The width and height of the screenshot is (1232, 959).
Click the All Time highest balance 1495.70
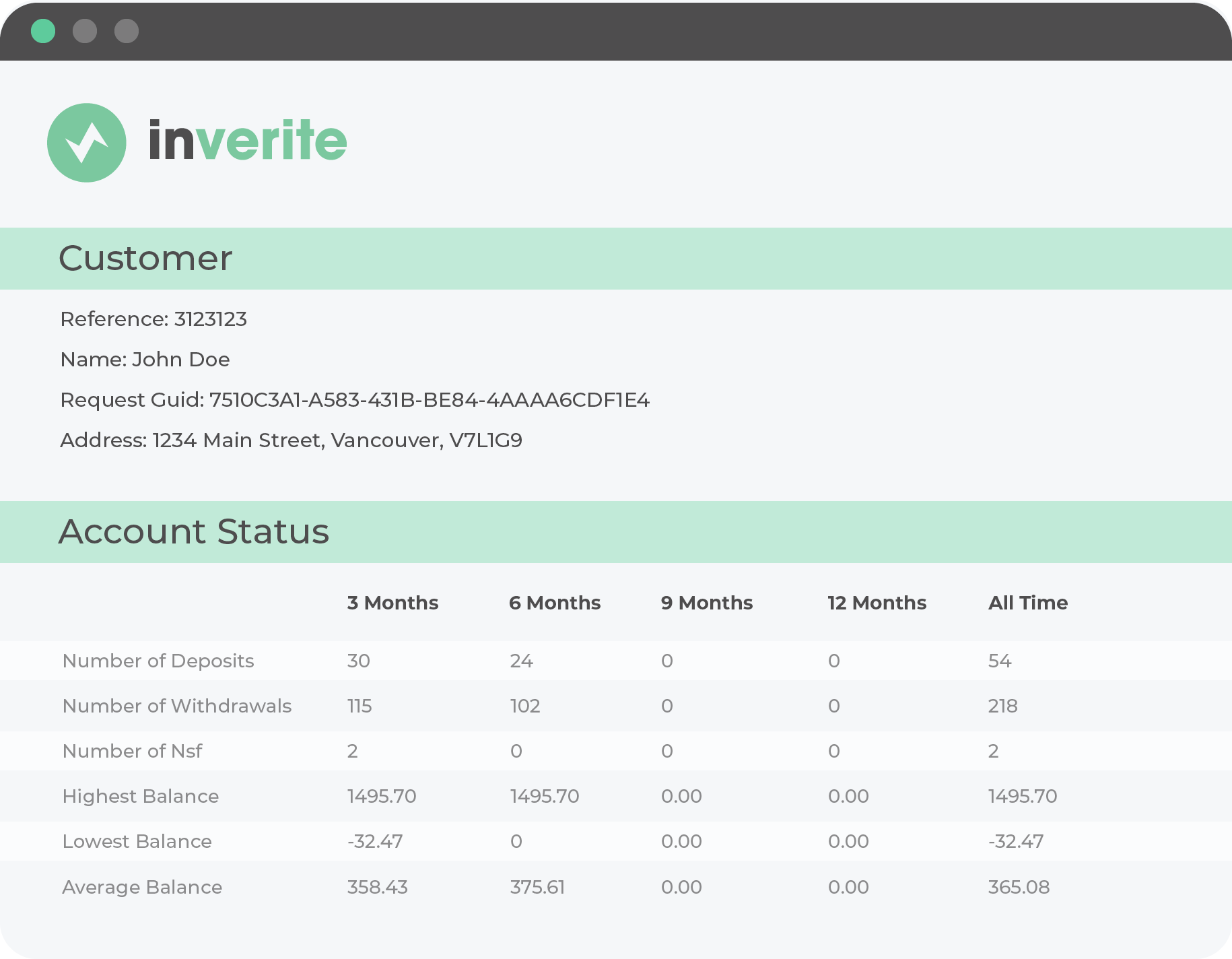click(x=1023, y=796)
